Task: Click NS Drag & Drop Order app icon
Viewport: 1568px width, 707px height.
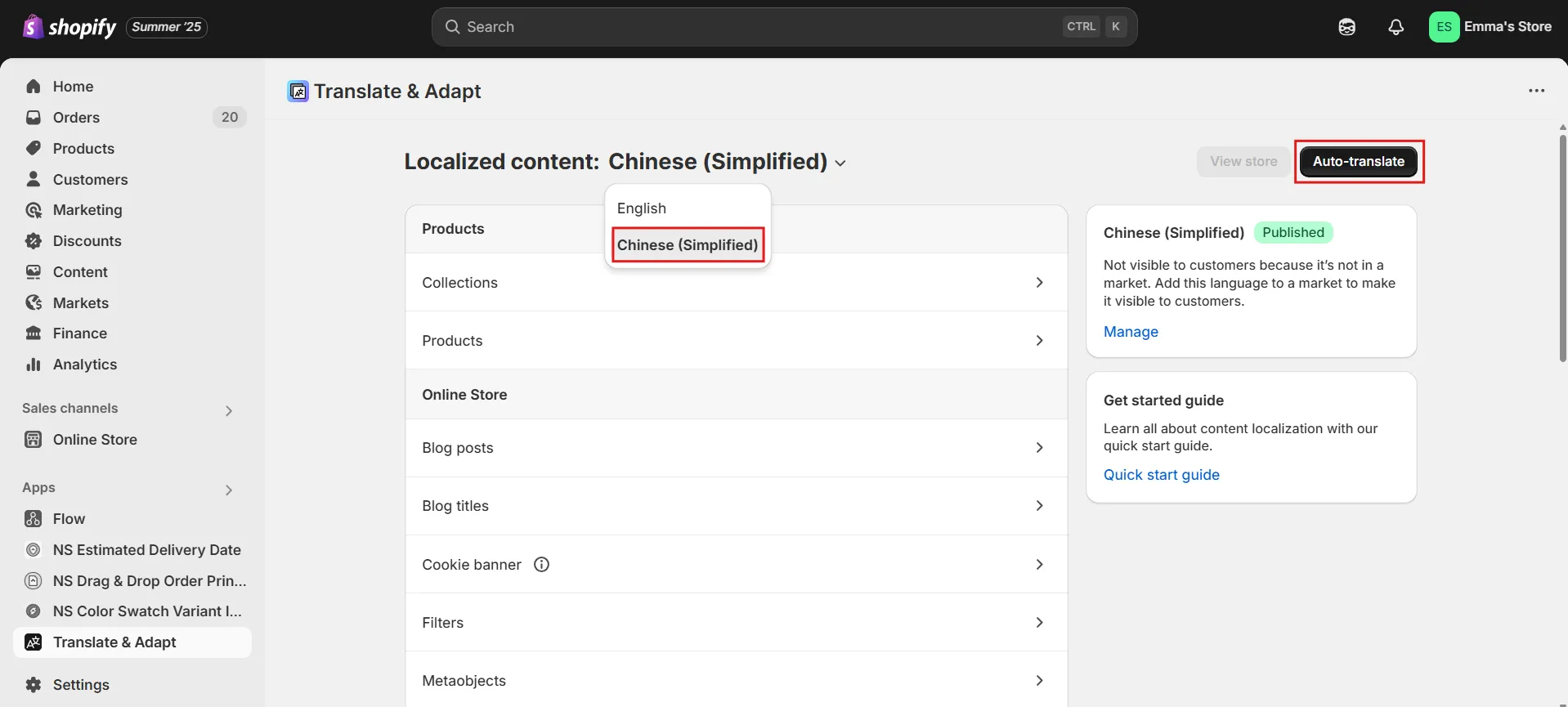Action: click(34, 581)
